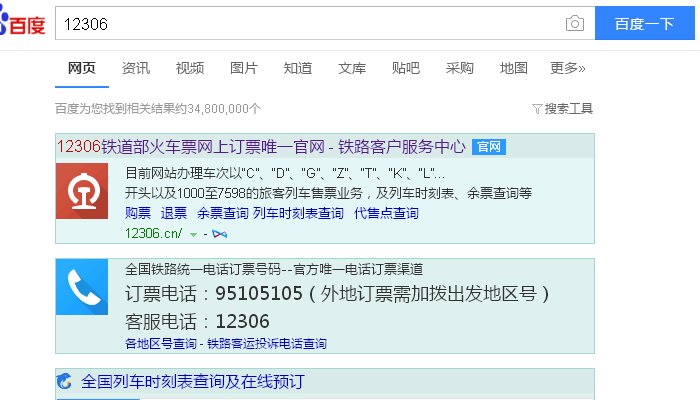
Task: Click the text 客服电话：12306
Action: coord(197,321)
